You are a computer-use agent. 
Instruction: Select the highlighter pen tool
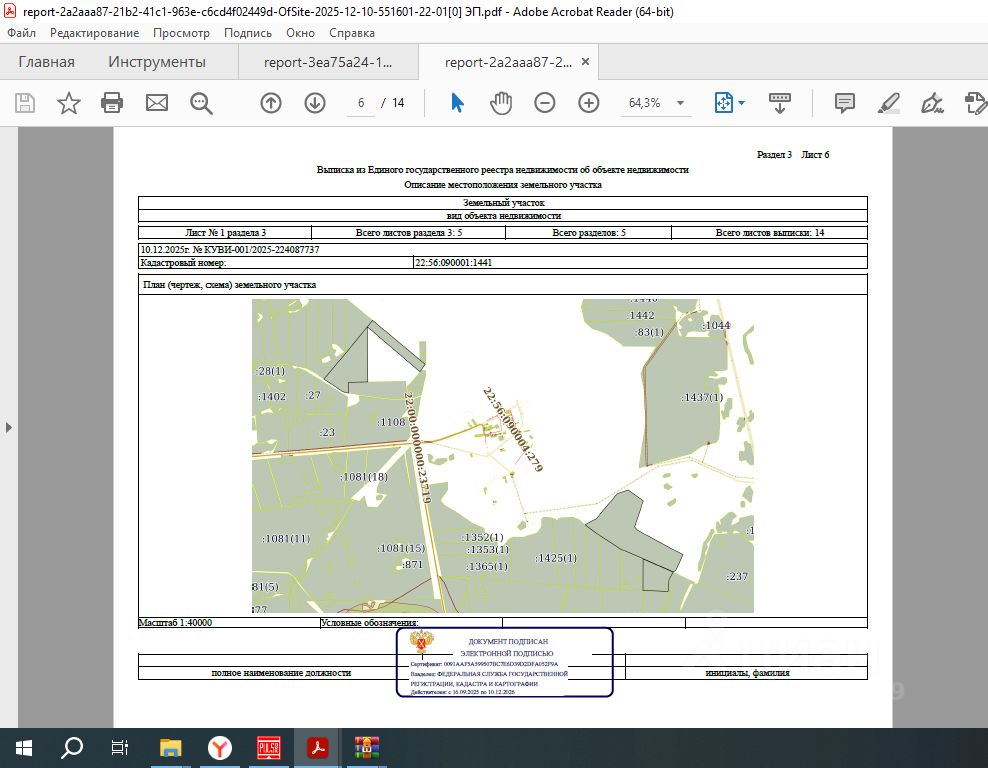(x=888, y=103)
